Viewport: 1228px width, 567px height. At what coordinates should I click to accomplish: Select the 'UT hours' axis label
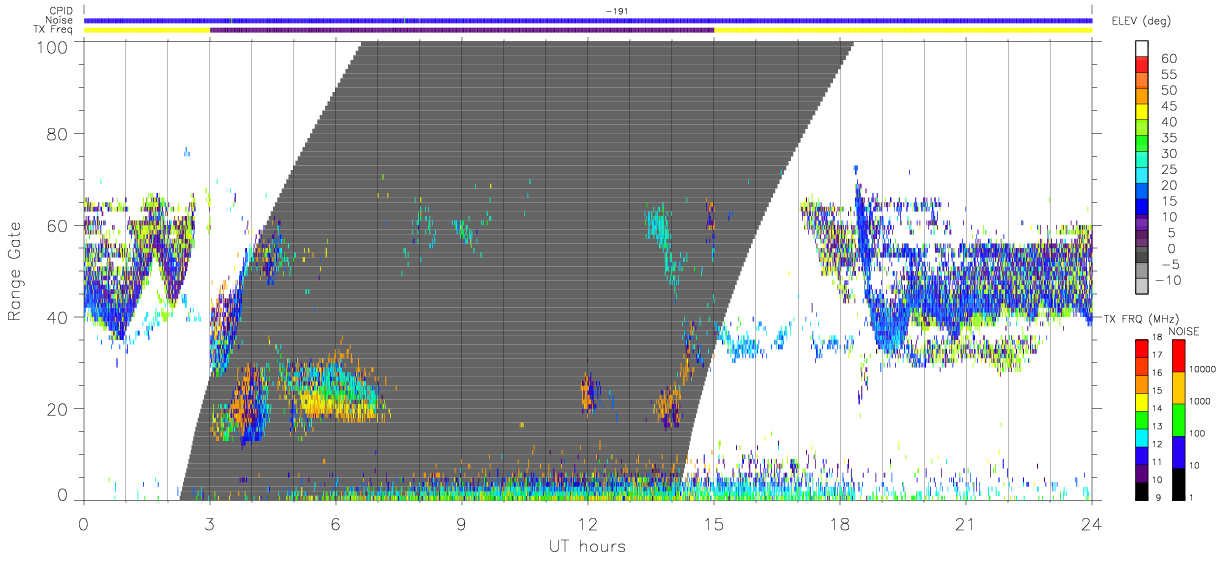pos(587,546)
